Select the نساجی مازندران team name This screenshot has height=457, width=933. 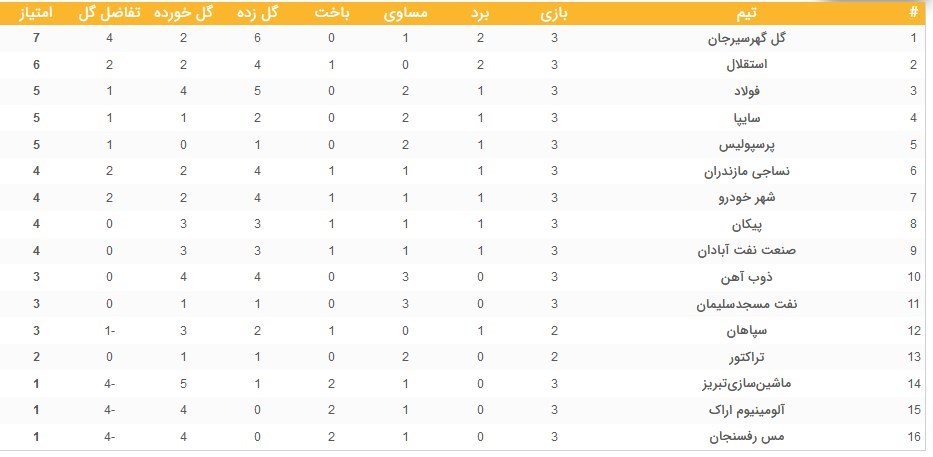[747, 171]
